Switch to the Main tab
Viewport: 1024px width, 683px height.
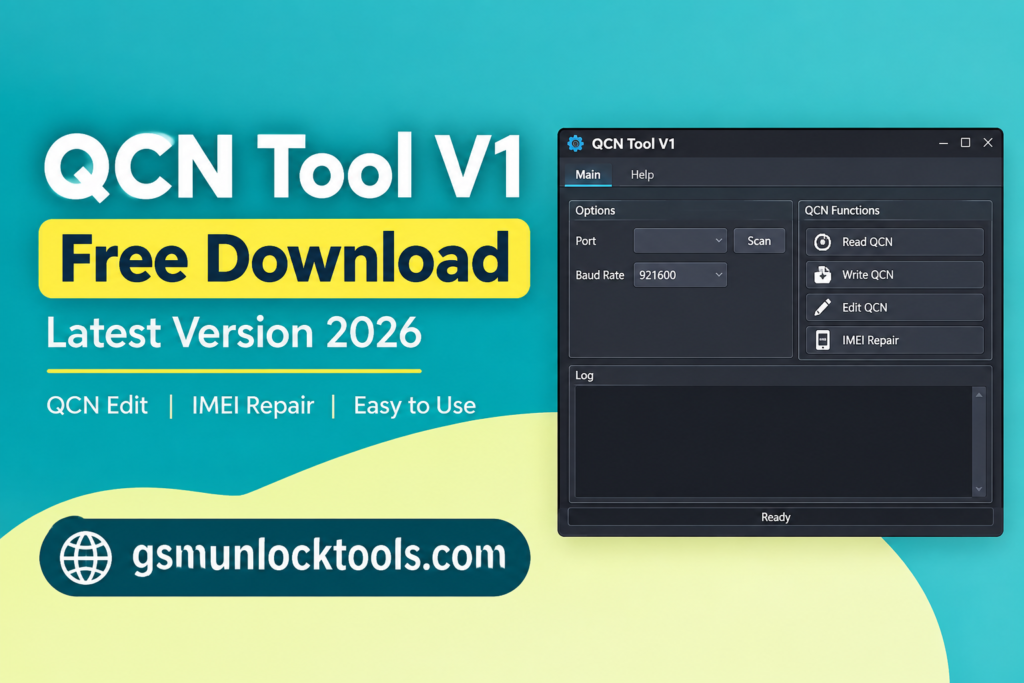[x=588, y=175]
